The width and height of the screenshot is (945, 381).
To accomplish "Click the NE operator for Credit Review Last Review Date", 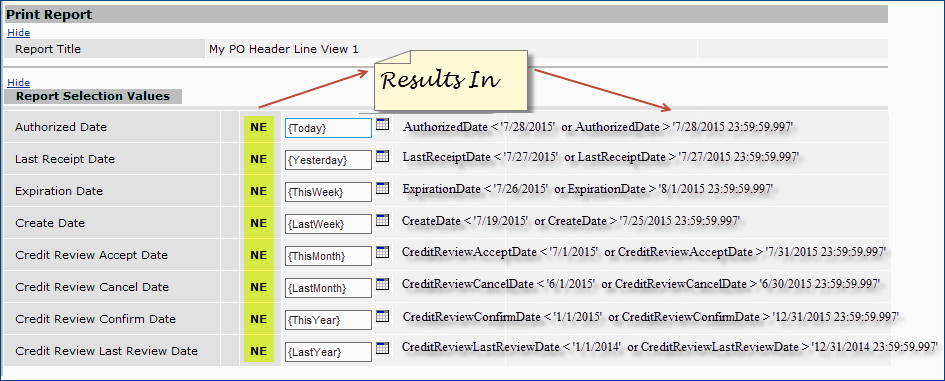I will click(259, 351).
